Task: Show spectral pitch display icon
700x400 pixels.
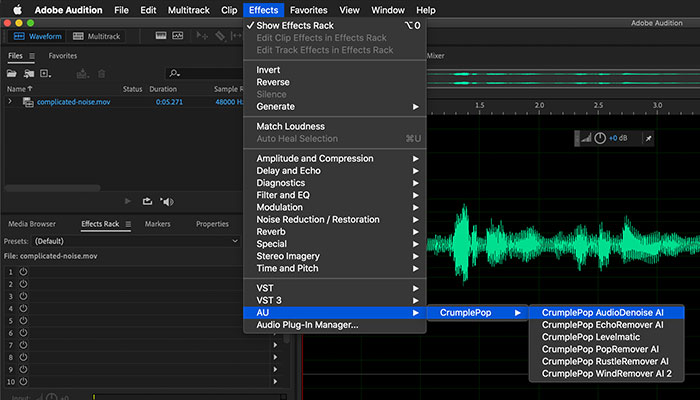Action: (178, 36)
